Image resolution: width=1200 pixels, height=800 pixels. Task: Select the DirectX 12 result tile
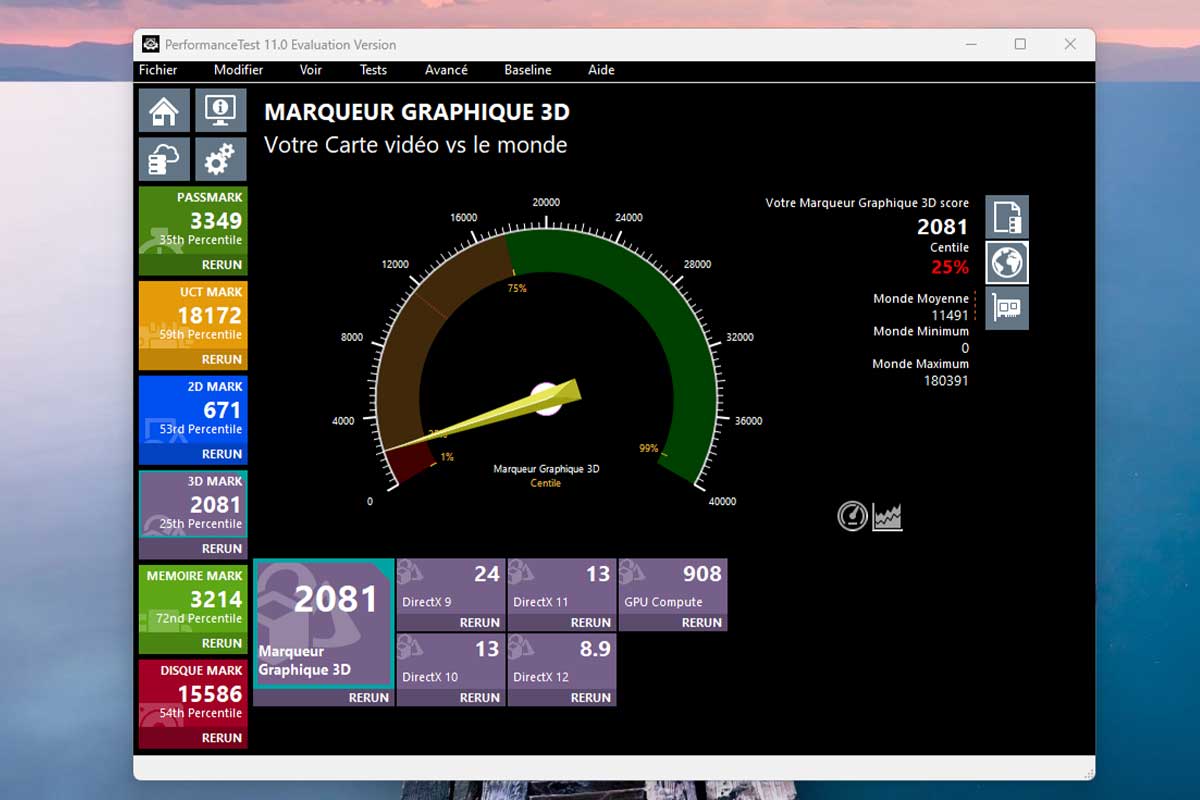coord(562,662)
